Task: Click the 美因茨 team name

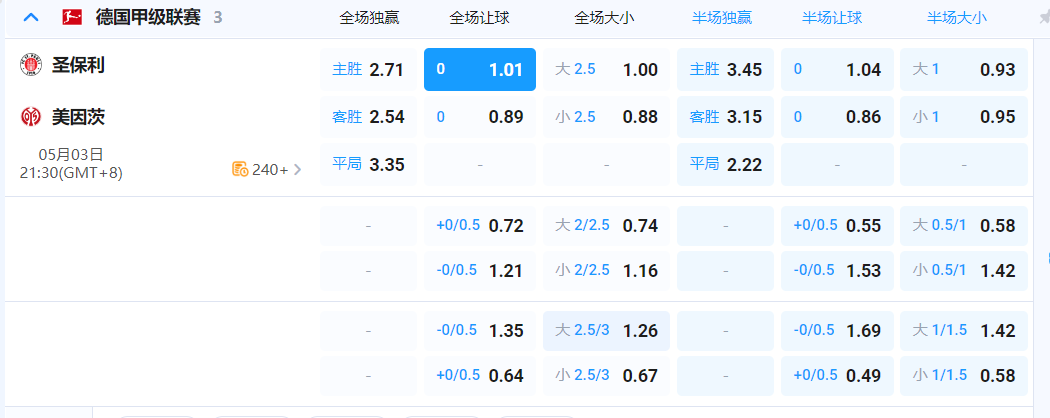Action: [78, 117]
